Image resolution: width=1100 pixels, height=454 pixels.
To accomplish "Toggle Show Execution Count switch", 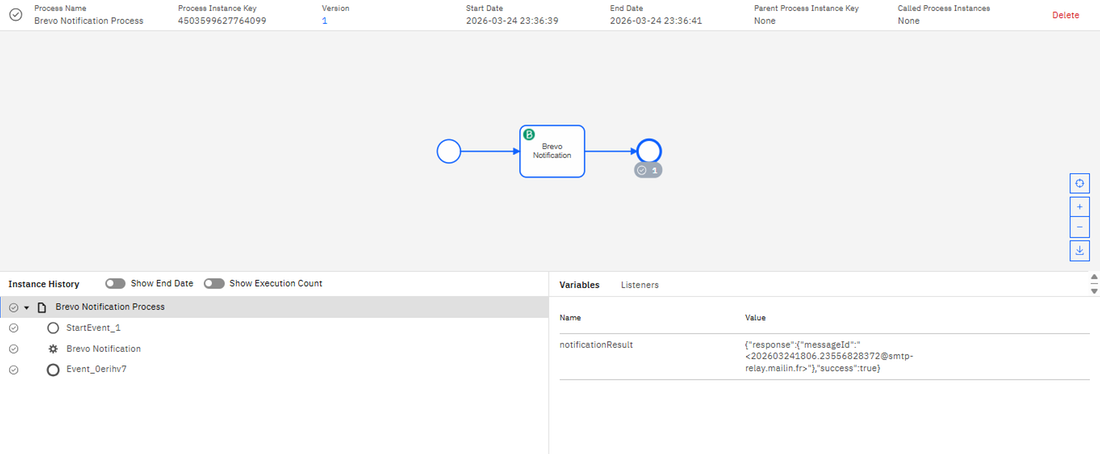I will pyautogui.click(x=214, y=283).
